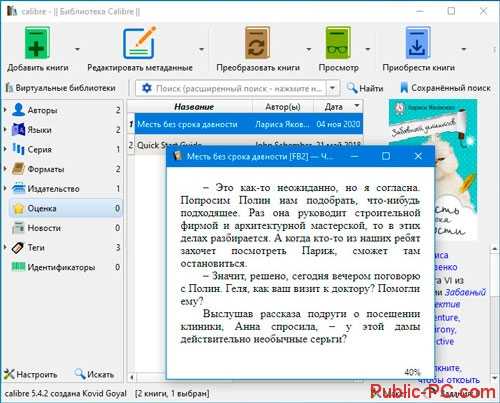Open the search history dropdown arrow
The height and width of the screenshot is (403, 500).
coord(332,89)
